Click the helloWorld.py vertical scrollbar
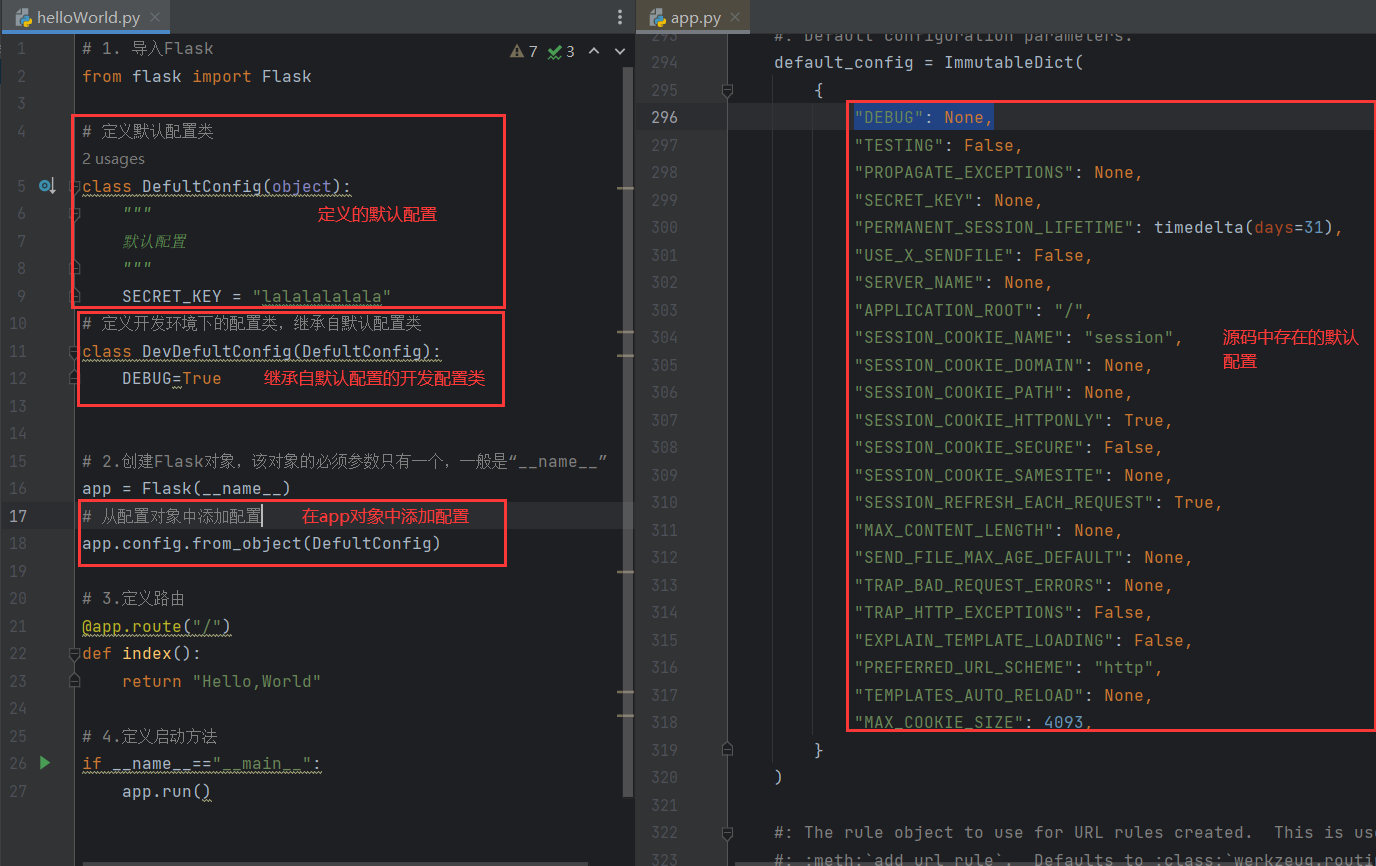The height and width of the screenshot is (866, 1376). 628,431
